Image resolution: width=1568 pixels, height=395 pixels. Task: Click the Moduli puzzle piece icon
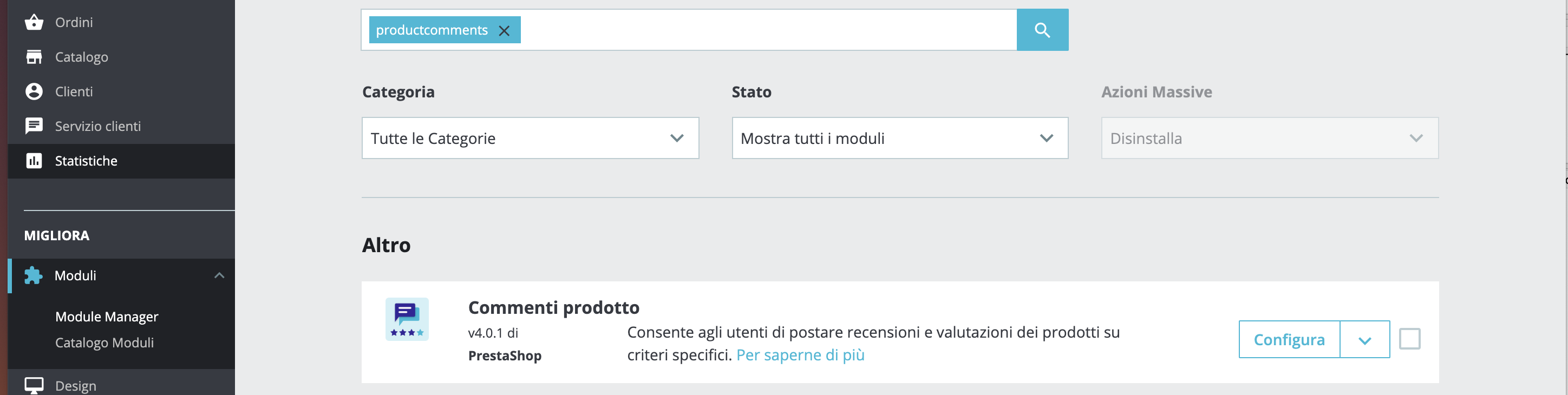pos(34,276)
